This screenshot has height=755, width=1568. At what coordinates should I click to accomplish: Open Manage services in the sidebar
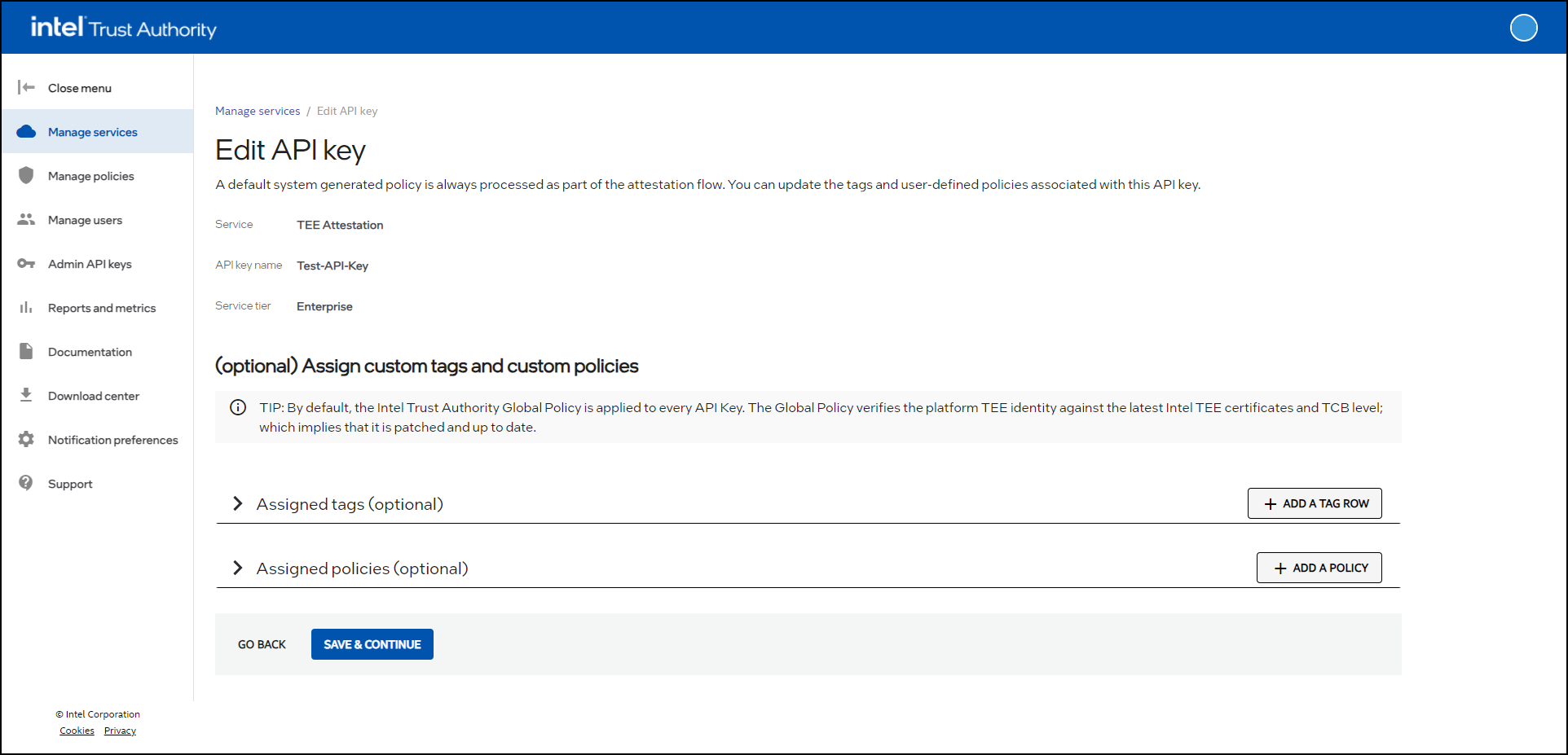pyautogui.click(x=97, y=131)
